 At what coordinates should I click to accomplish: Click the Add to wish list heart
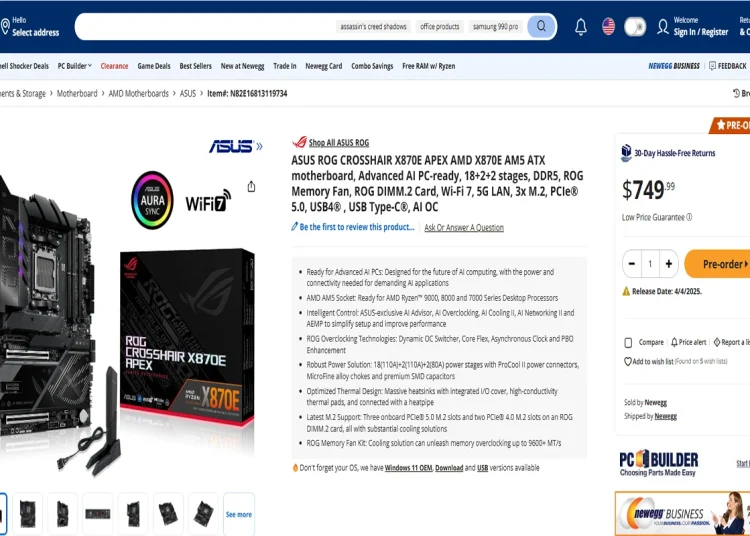coord(628,362)
